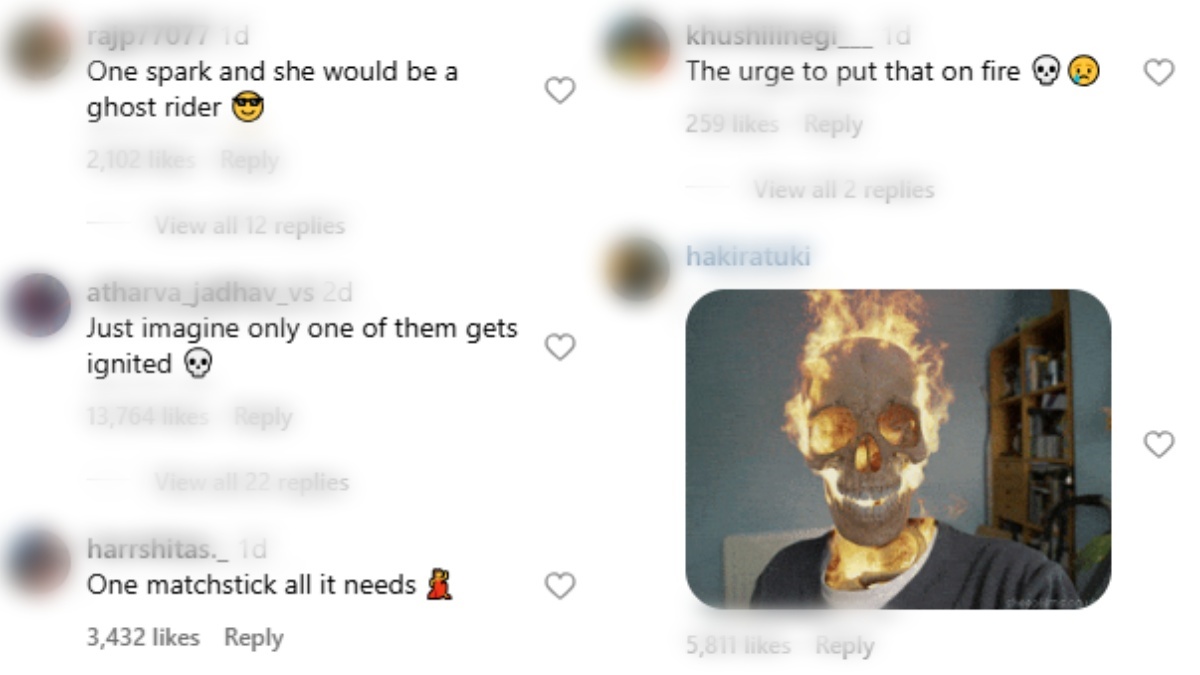Open hakiratuki's profile avatar
Image resolution: width=1200 pixels, height=675 pixels.
coord(638,268)
